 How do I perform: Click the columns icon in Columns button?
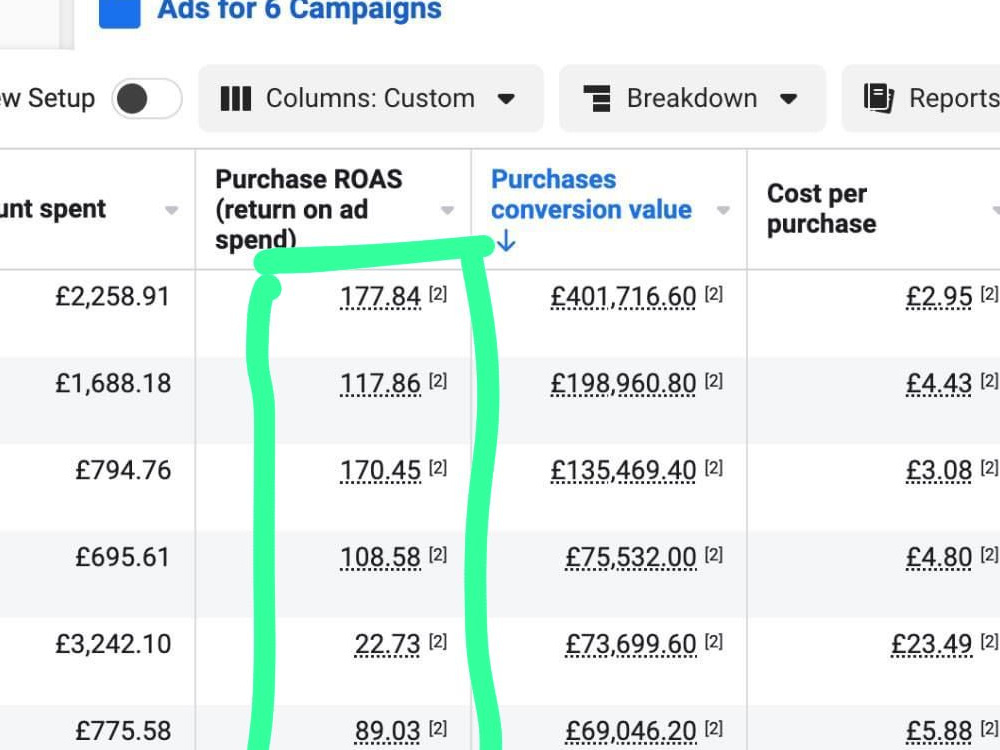[235, 99]
